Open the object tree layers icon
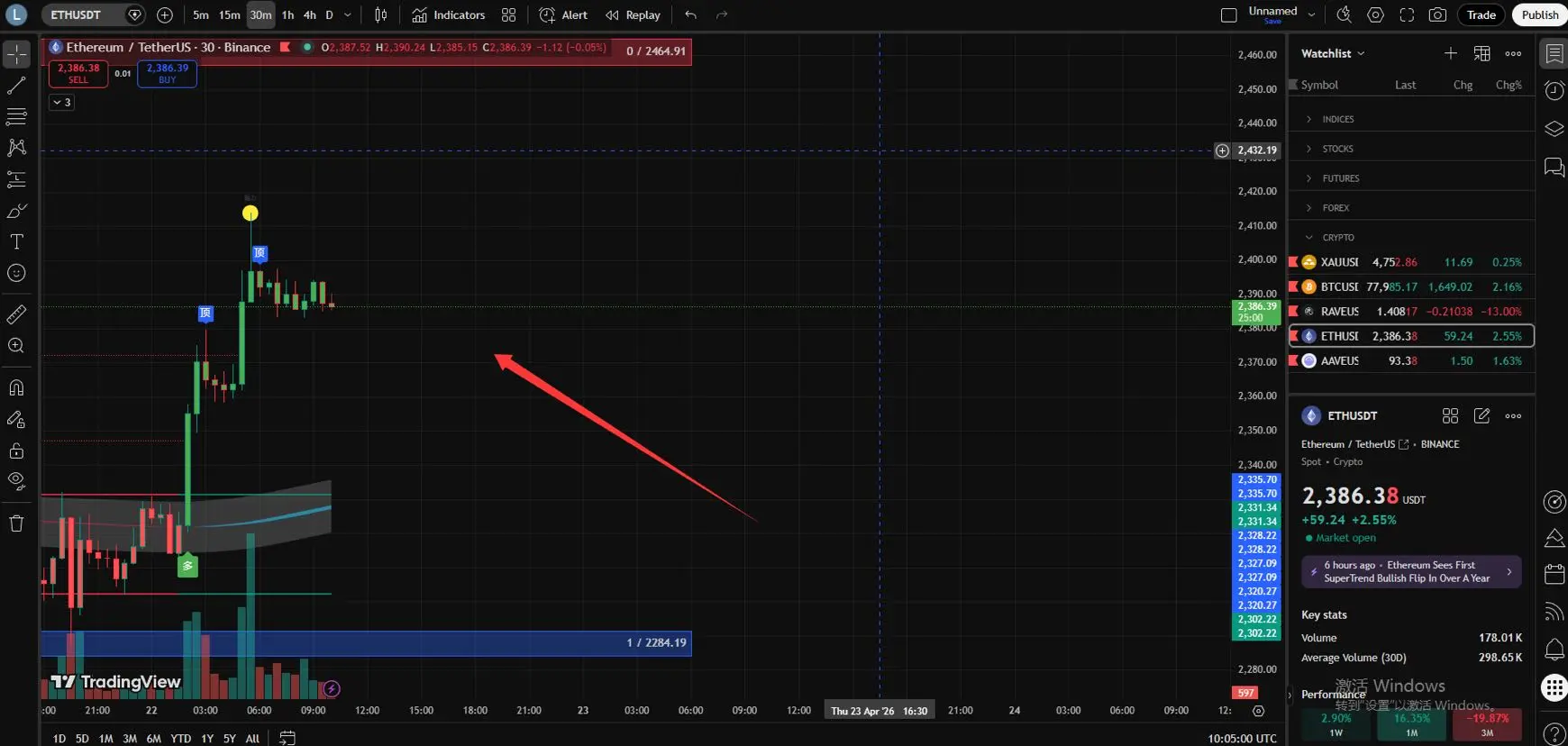The image size is (1568, 746). 1554,129
